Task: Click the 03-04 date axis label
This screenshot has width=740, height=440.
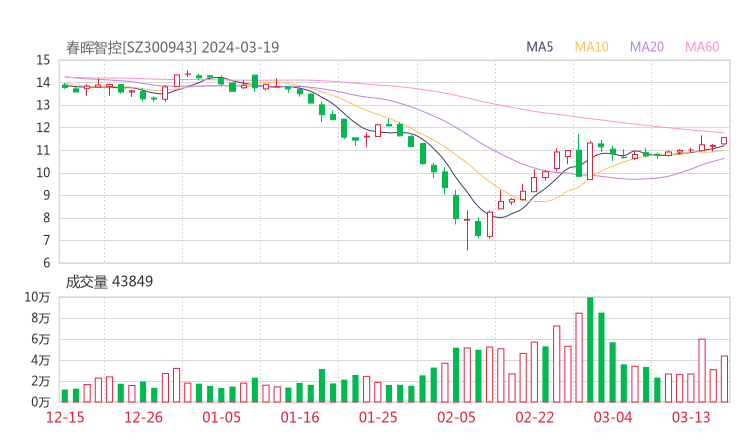Action: click(613, 417)
